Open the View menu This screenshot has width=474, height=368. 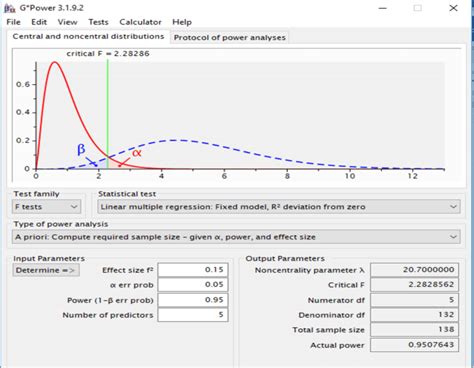tap(67, 22)
